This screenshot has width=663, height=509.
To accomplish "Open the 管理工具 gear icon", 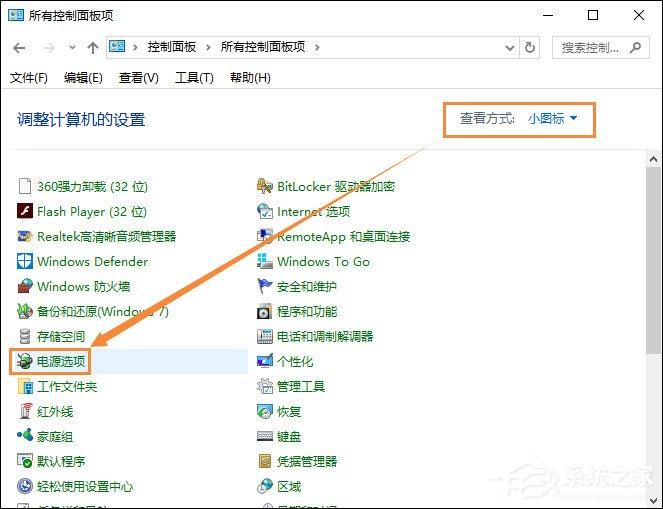I will [265, 386].
